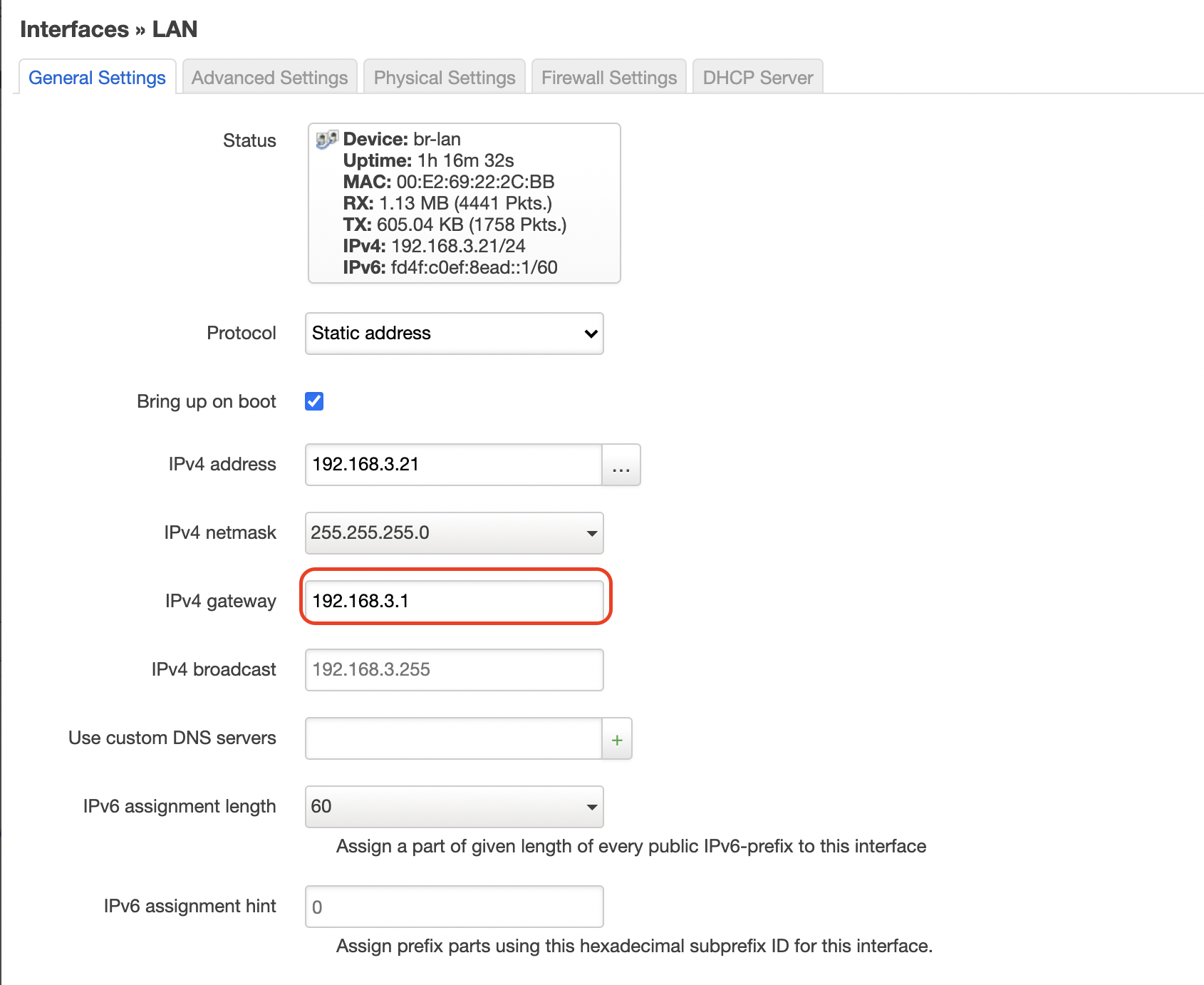Click the Bring up on boot label
1204x985 pixels.
coord(207,401)
